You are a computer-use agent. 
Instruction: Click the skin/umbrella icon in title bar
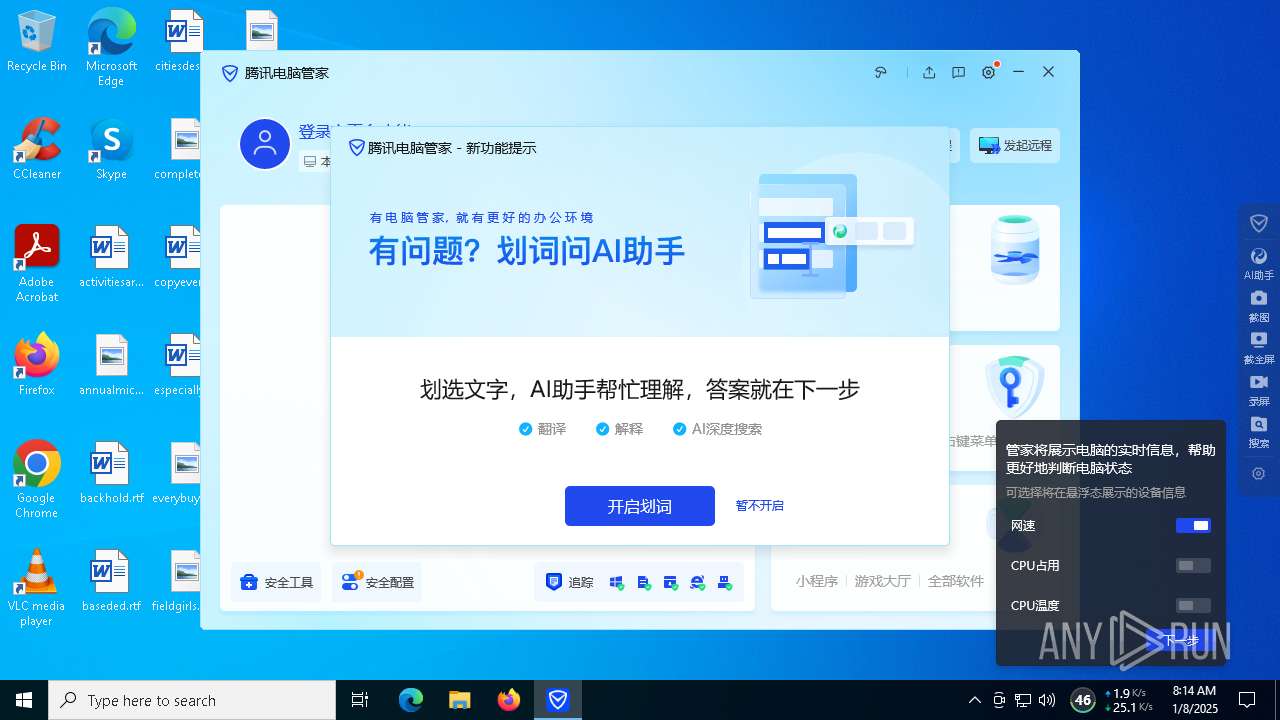tap(881, 72)
